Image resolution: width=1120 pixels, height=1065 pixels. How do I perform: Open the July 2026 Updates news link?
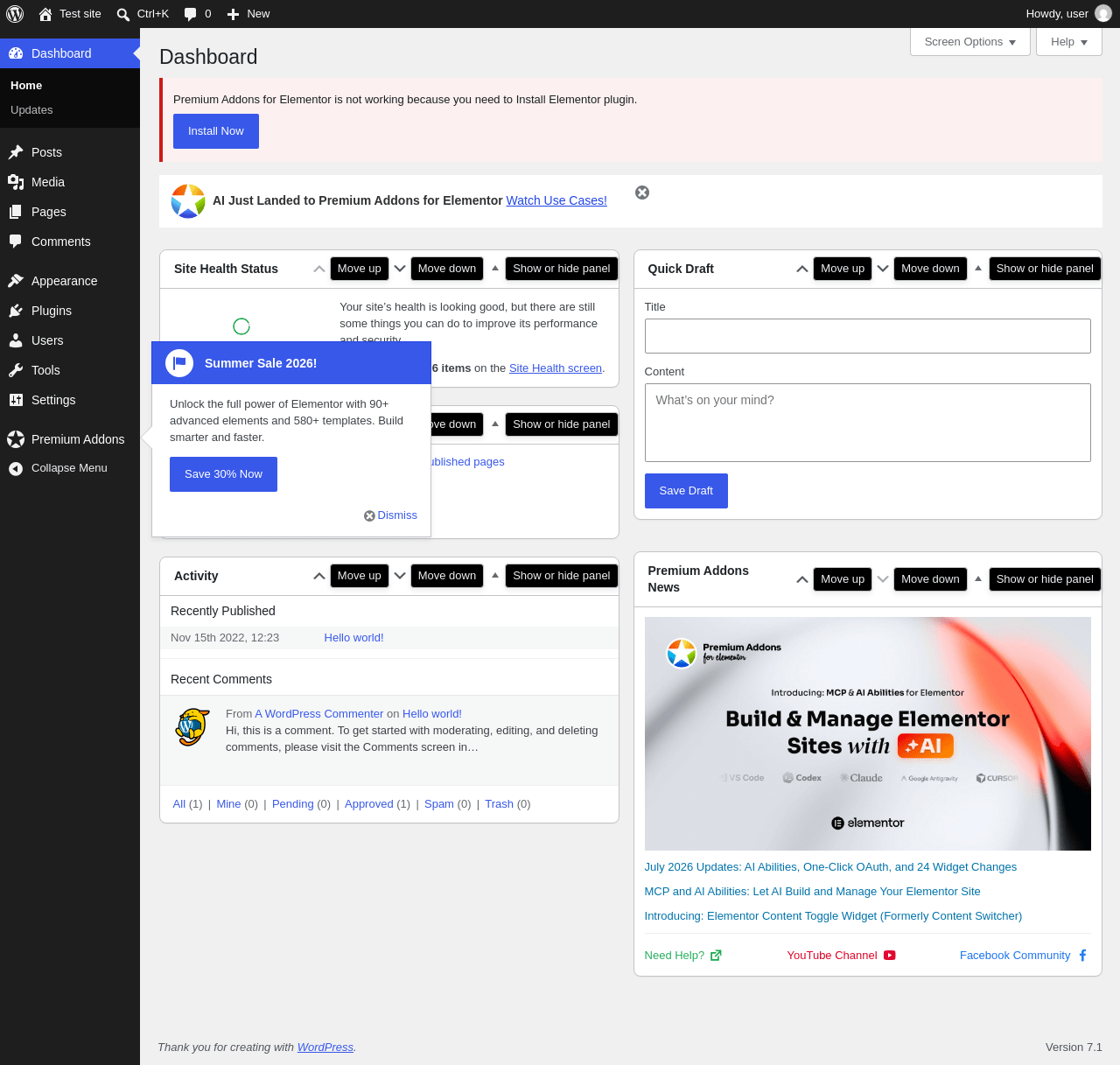830,867
